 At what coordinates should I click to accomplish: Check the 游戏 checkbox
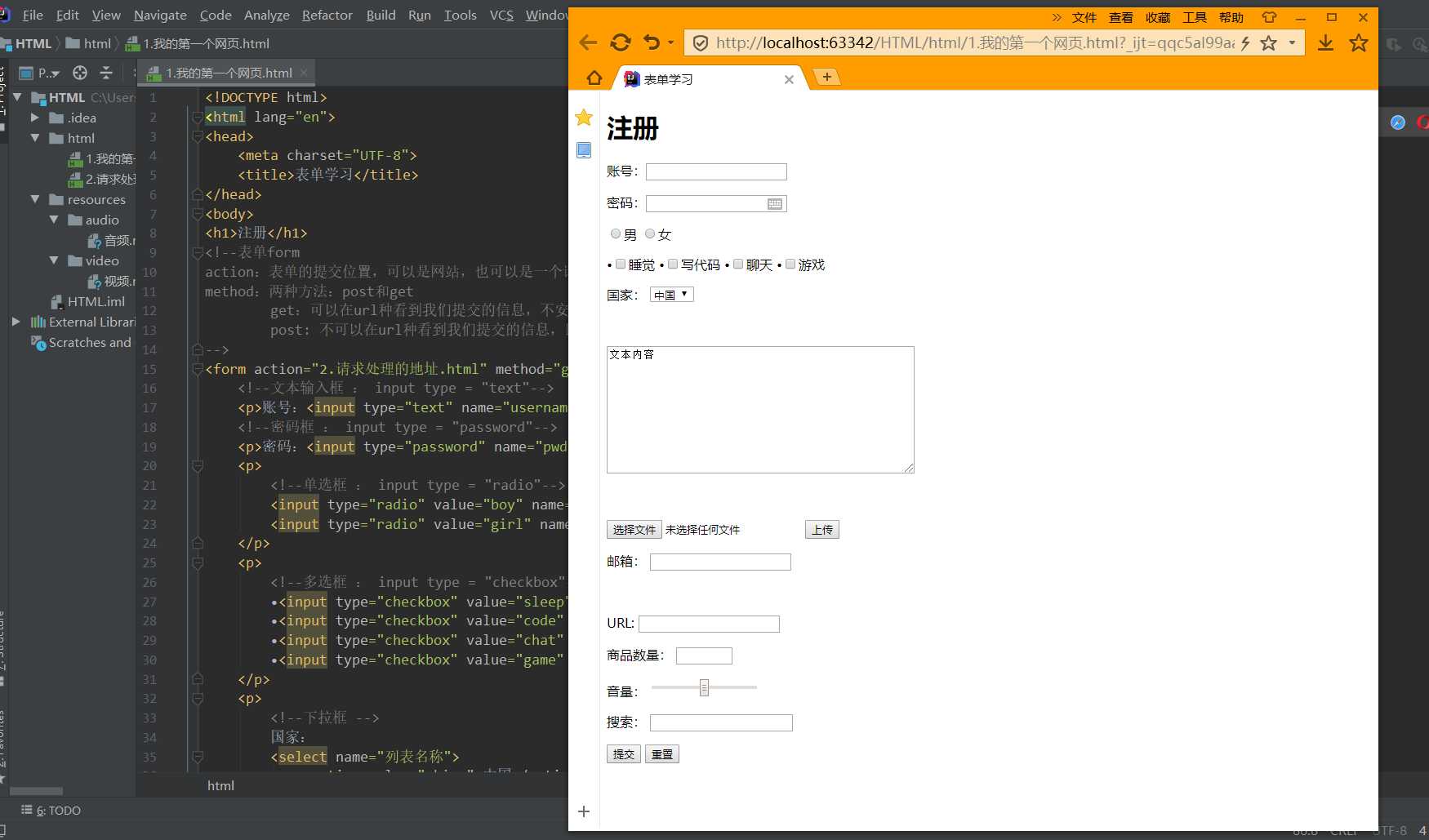(x=790, y=264)
